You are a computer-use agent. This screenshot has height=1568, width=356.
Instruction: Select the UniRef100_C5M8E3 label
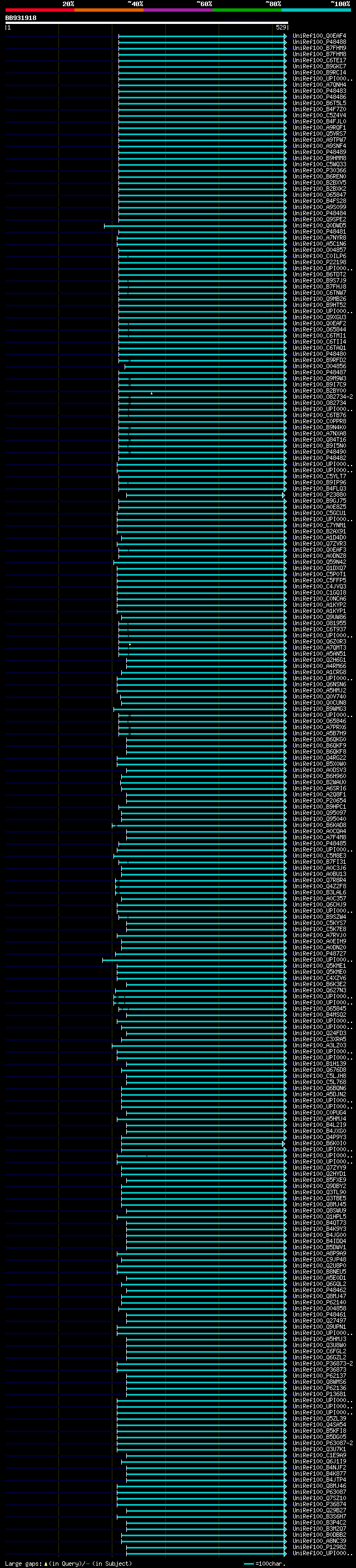(x=319, y=856)
